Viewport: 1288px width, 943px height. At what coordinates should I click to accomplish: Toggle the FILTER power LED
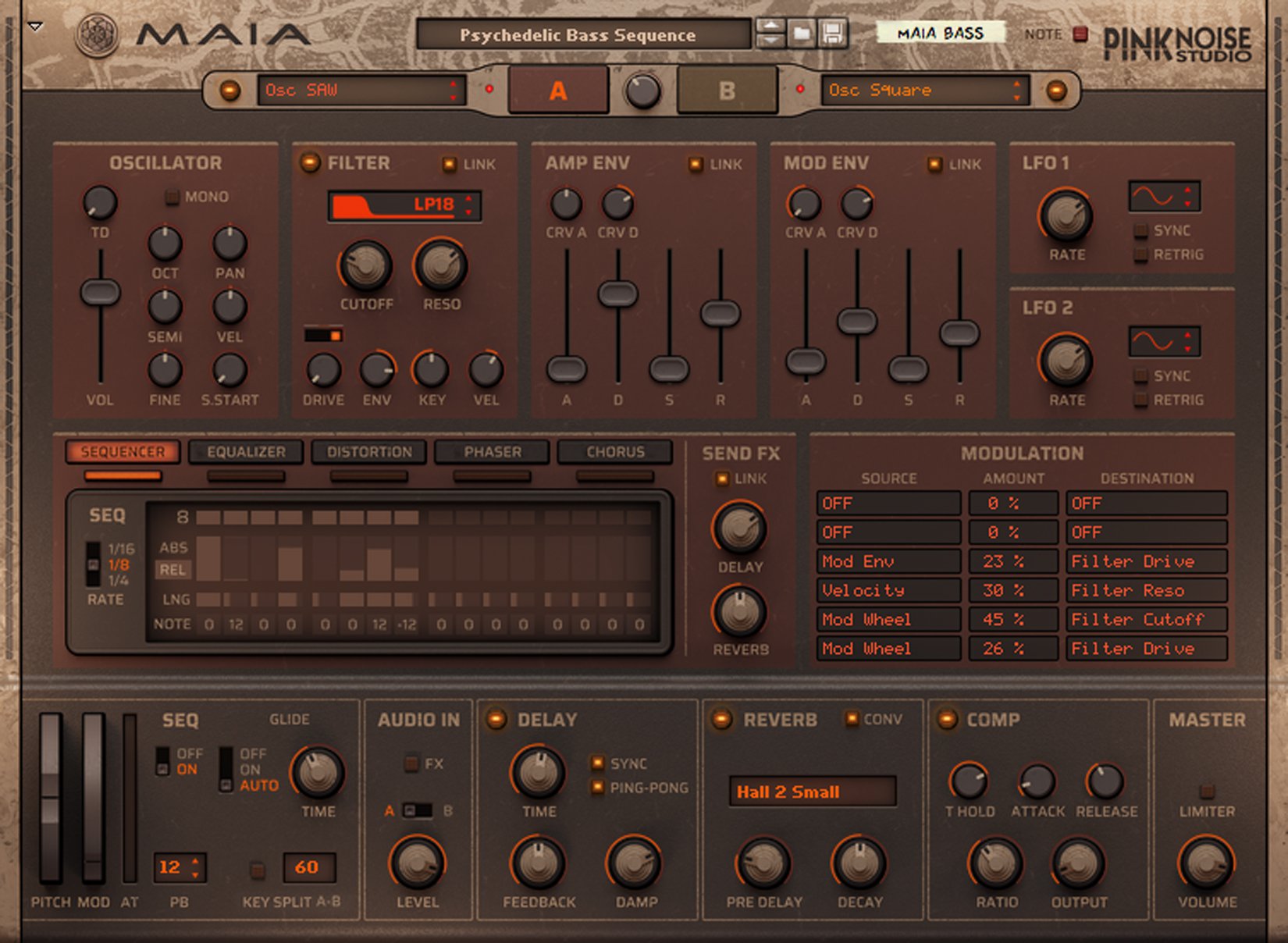pos(310,162)
